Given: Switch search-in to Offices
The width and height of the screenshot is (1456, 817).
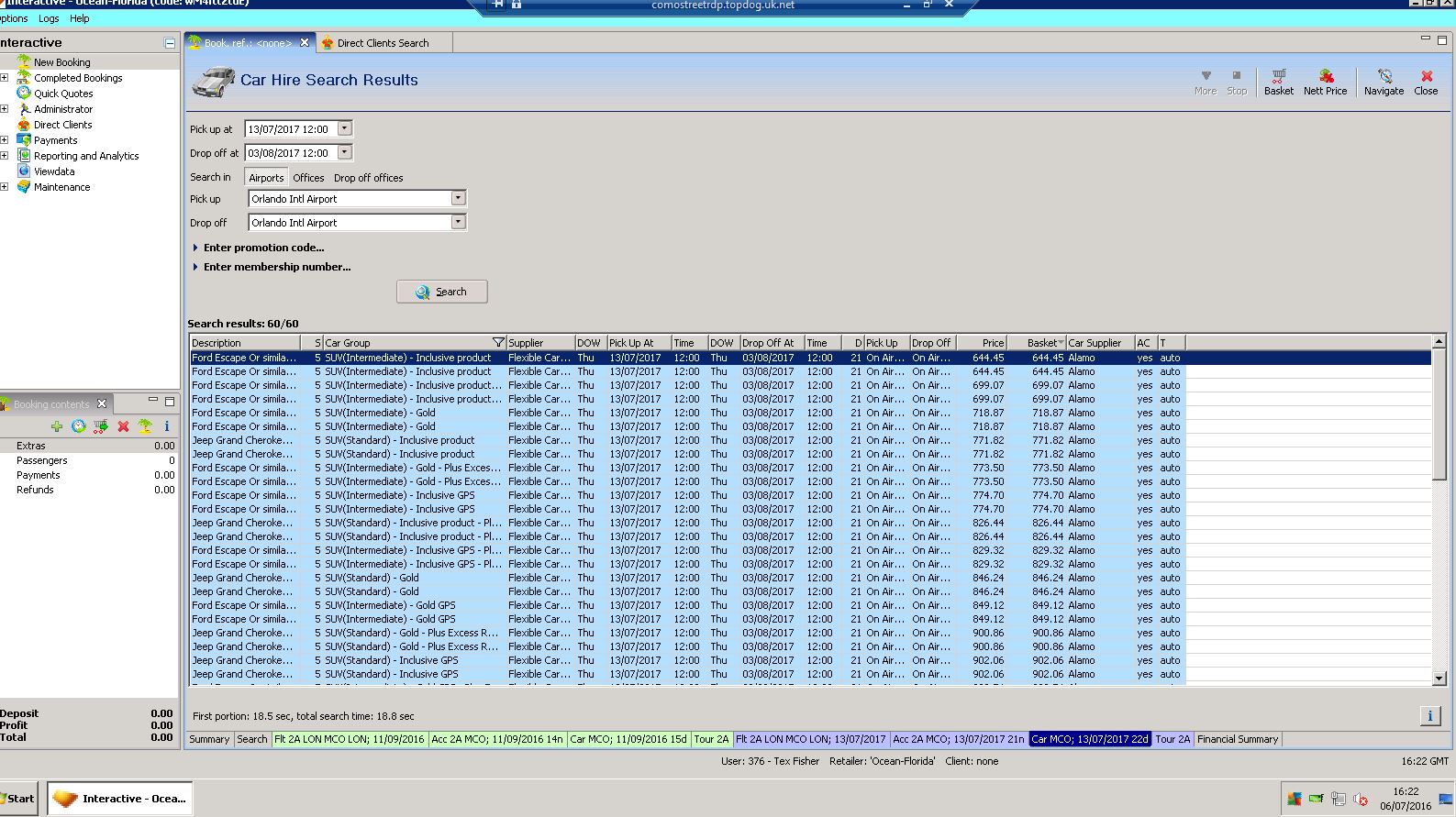Looking at the screenshot, I should [308, 178].
